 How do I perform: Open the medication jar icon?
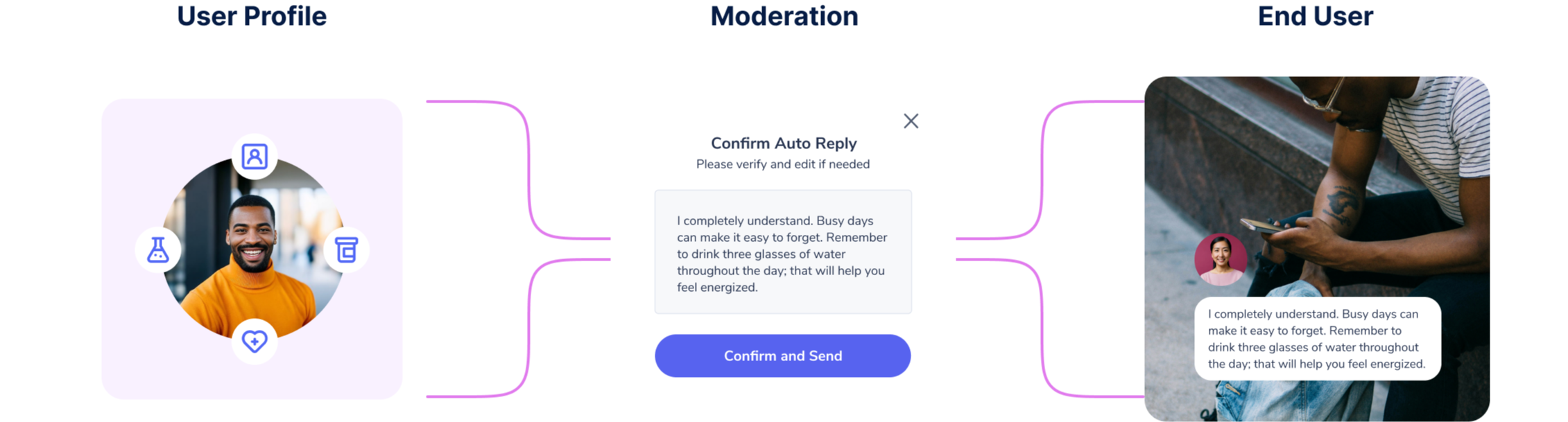[346, 249]
